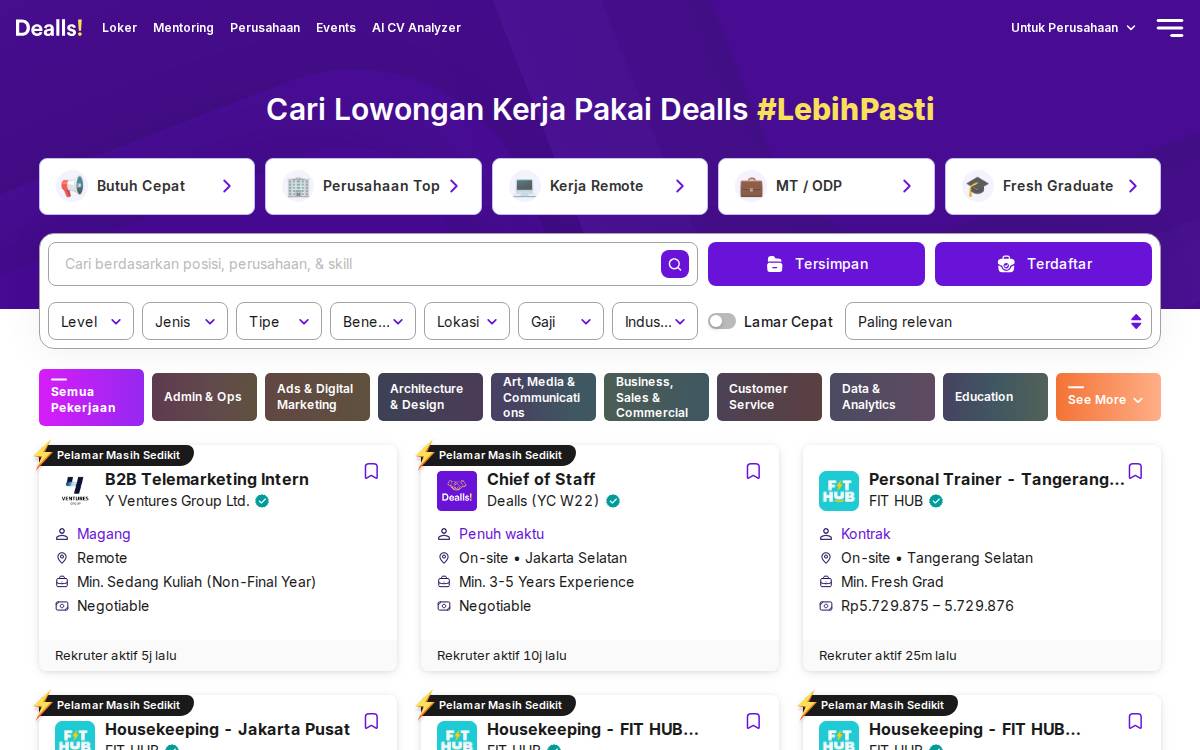Open the Loker menu item

pos(119,28)
